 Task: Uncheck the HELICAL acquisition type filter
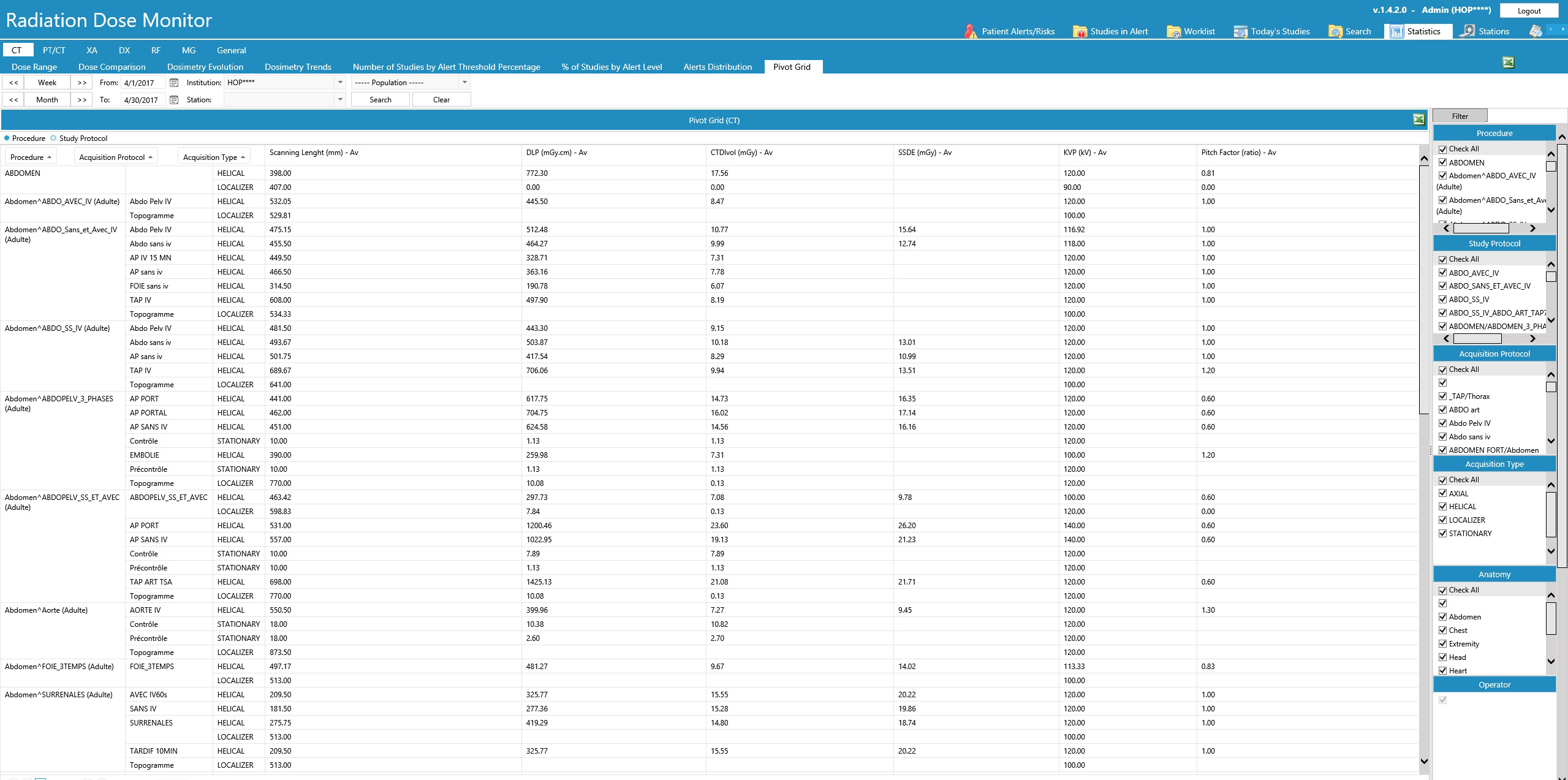pos(1442,507)
